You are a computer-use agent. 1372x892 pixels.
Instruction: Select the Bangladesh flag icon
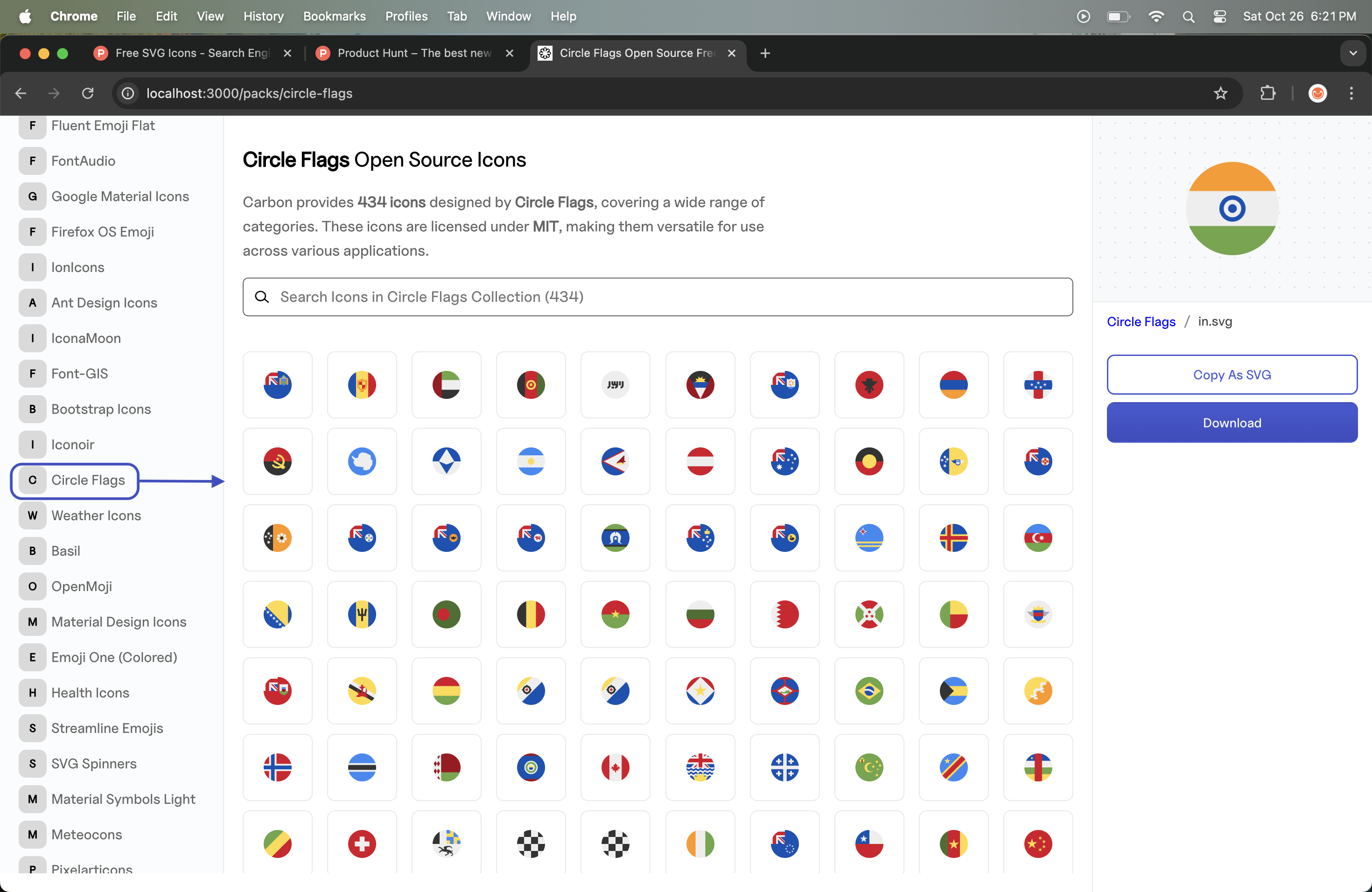pyautogui.click(x=446, y=614)
